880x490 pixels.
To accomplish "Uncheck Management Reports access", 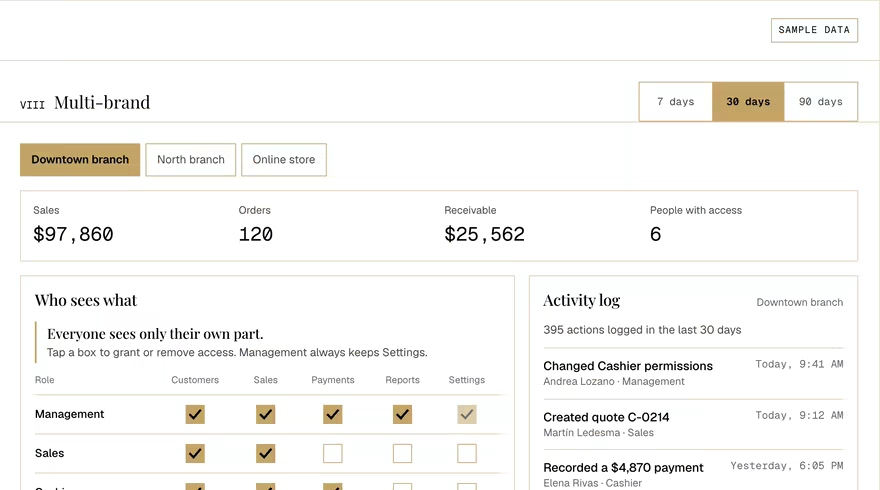I will tap(402, 415).
